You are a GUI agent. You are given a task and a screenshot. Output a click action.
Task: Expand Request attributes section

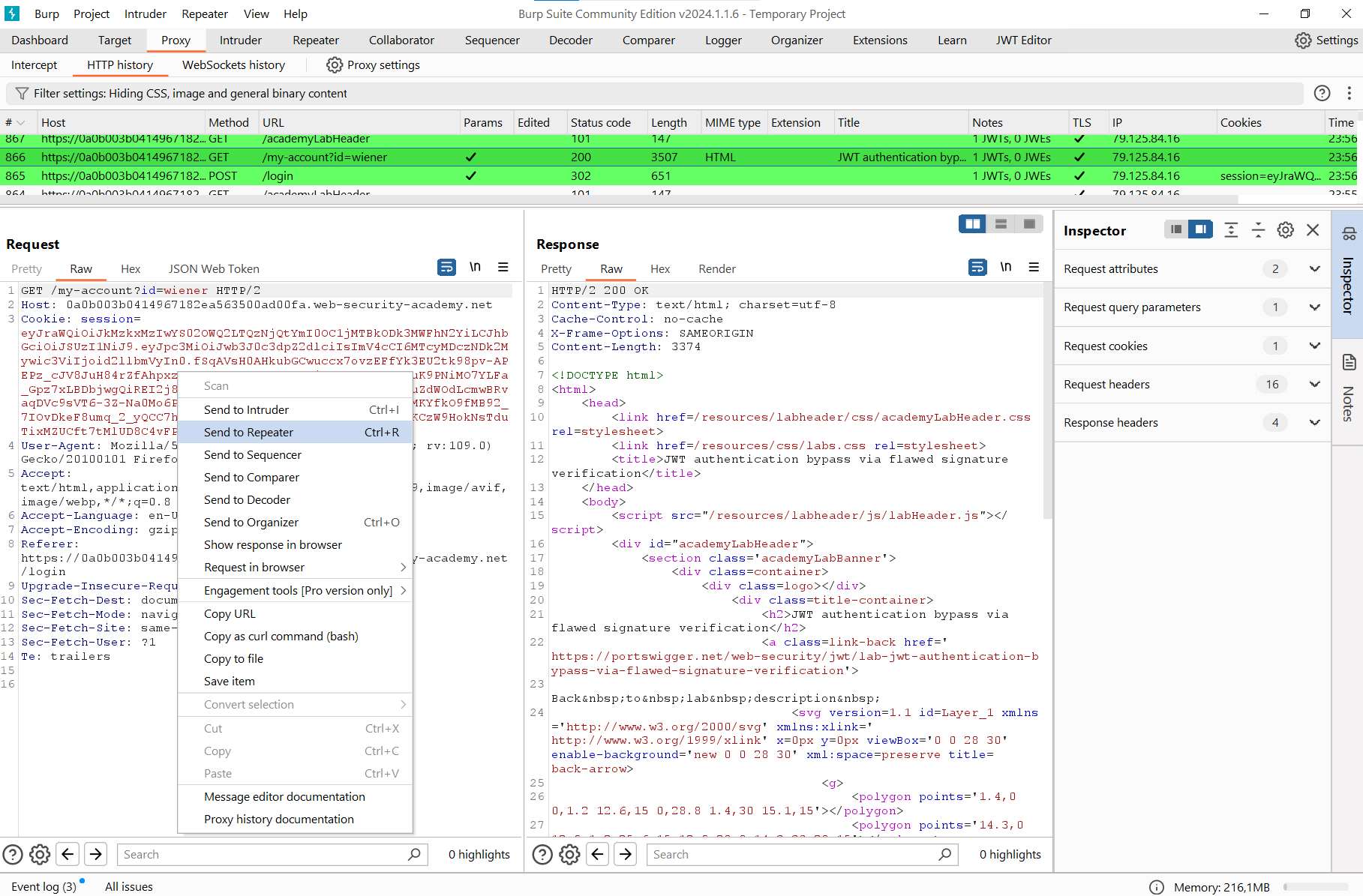(x=1314, y=268)
